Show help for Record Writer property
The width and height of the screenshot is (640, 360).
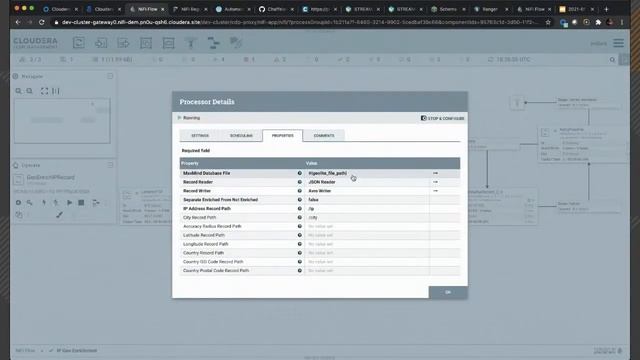click(300, 191)
